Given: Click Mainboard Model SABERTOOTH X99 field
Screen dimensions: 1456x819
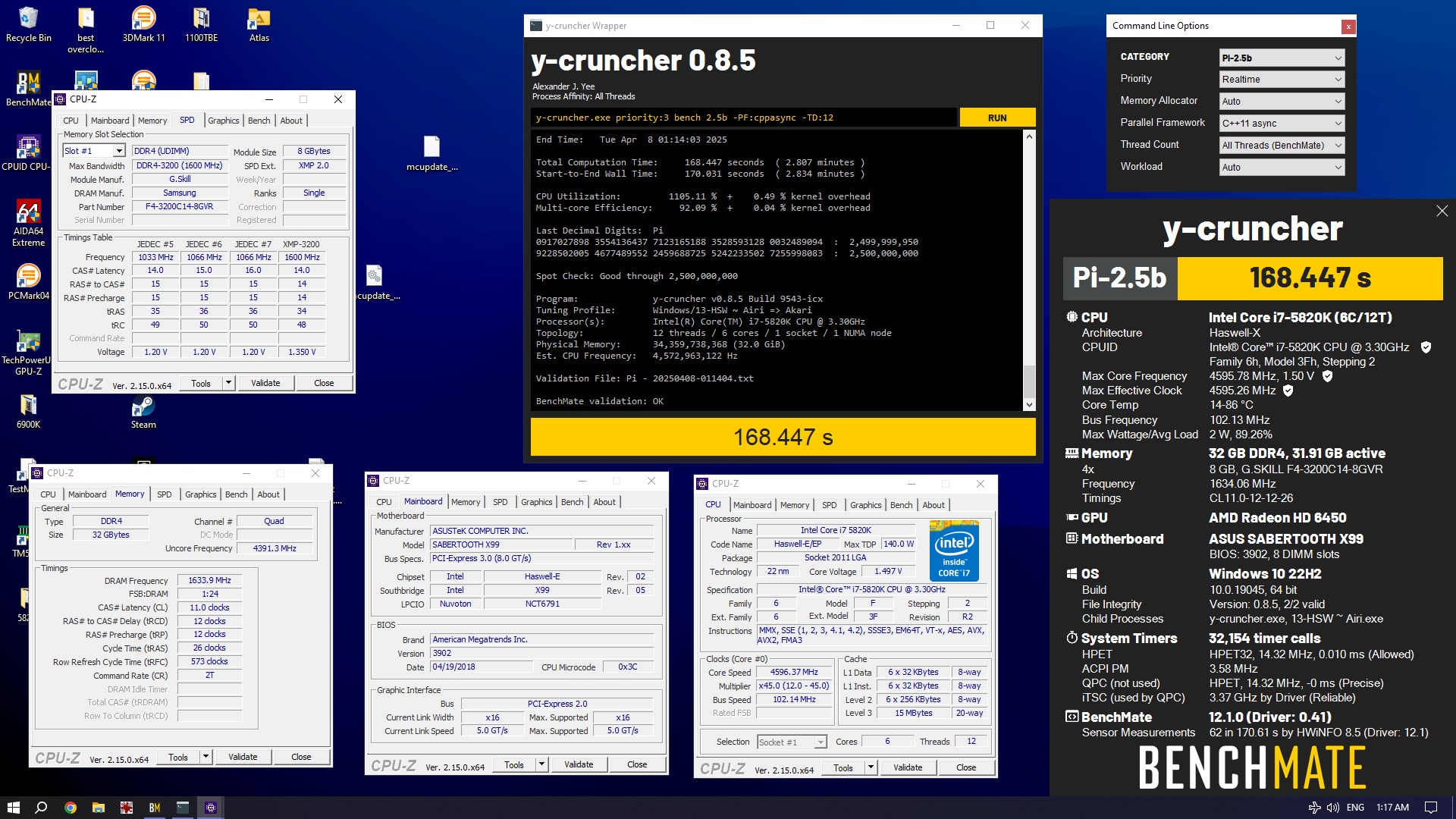Looking at the screenshot, I should pos(501,544).
